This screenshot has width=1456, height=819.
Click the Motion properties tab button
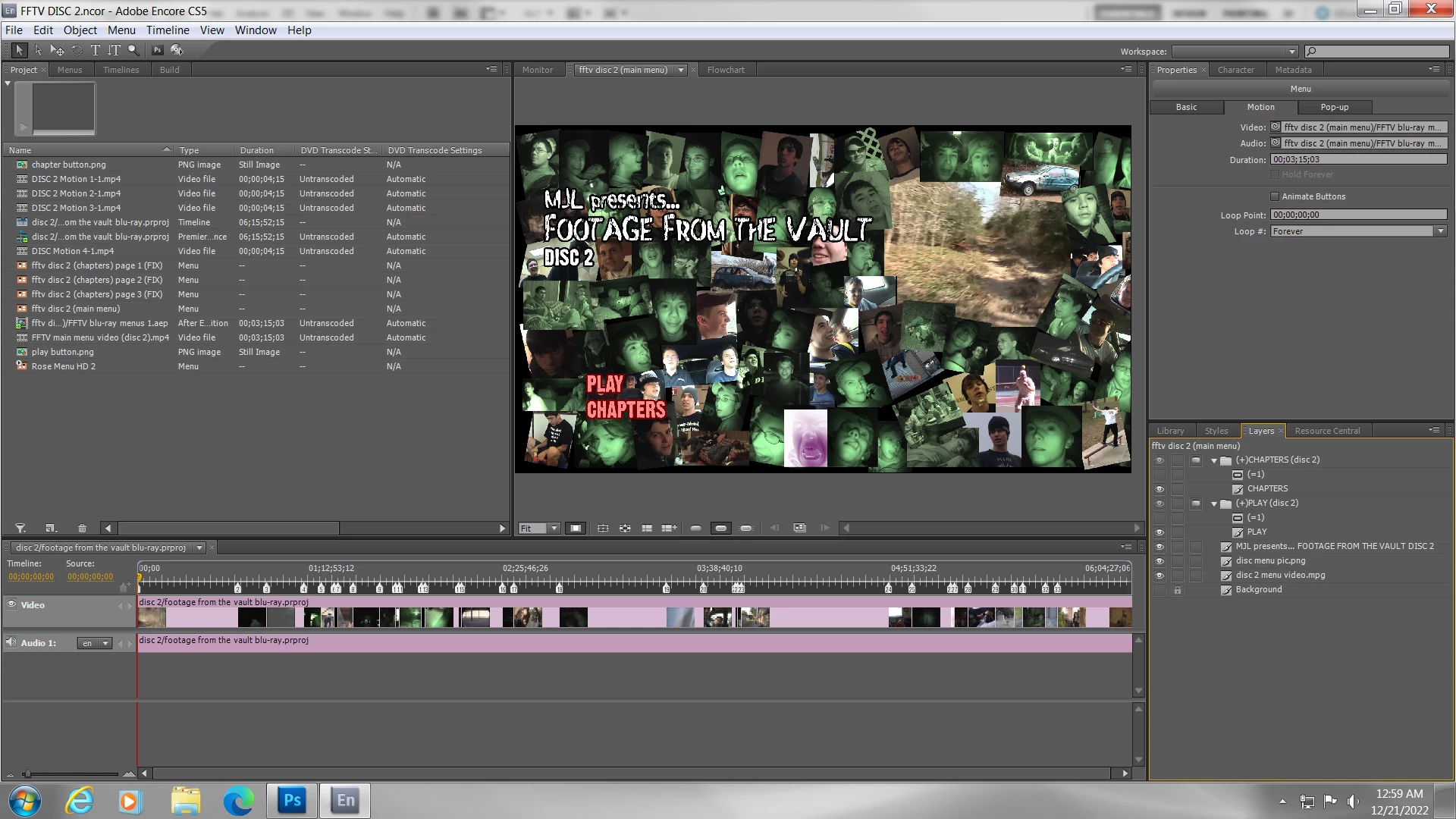tap(1260, 108)
